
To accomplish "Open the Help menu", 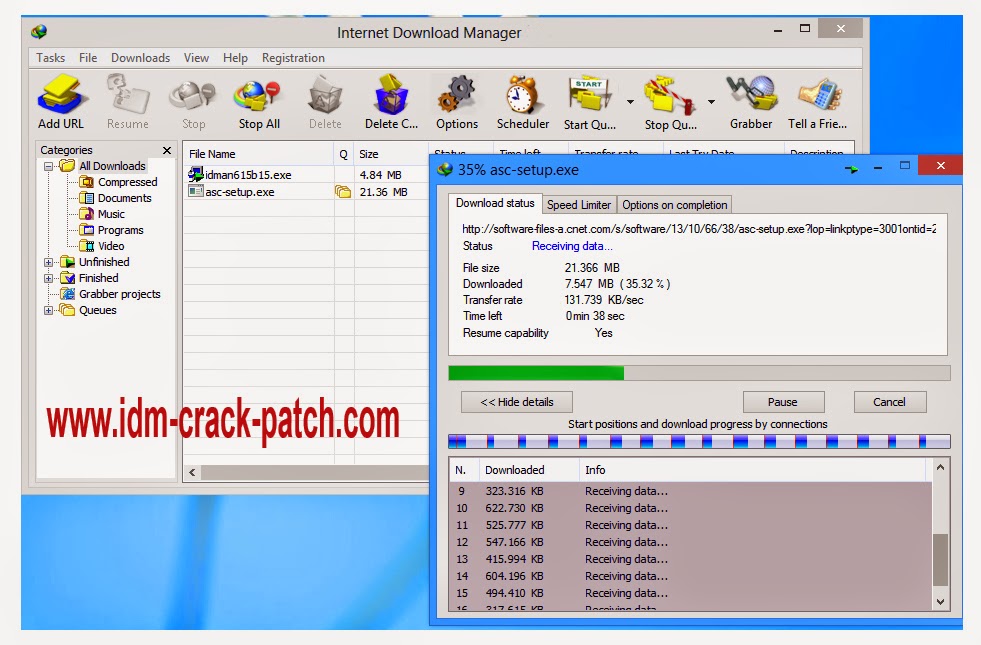I will coord(235,58).
